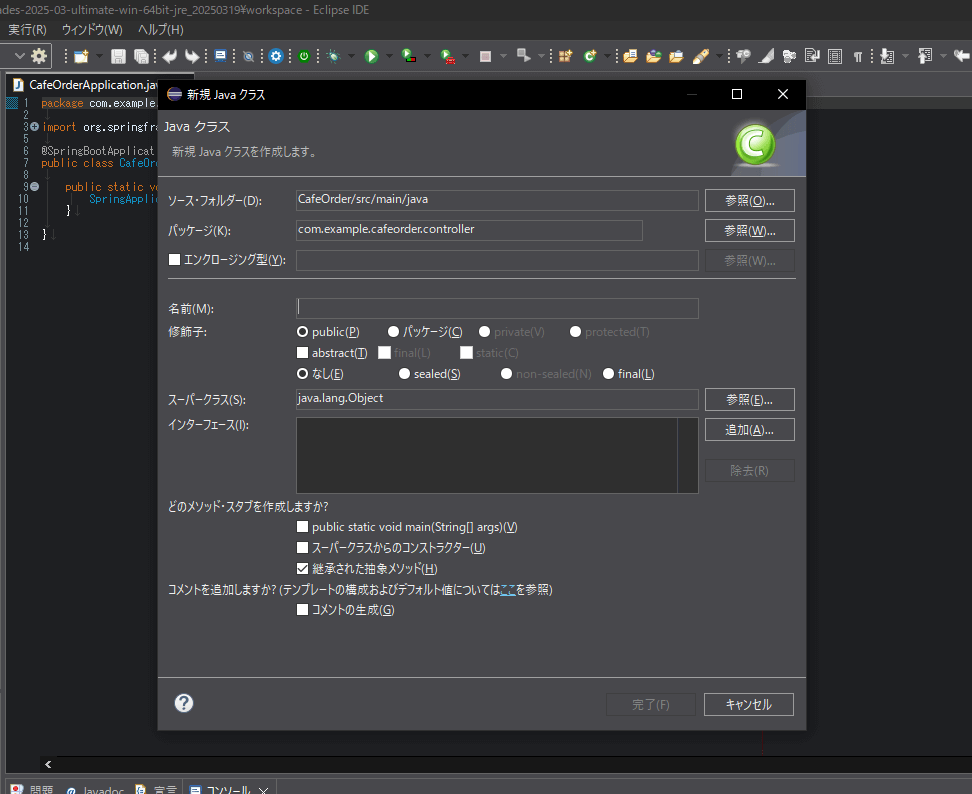Click the Save All toolbar icon
Viewport: 972px width, 794px height.
pos(141,56)
